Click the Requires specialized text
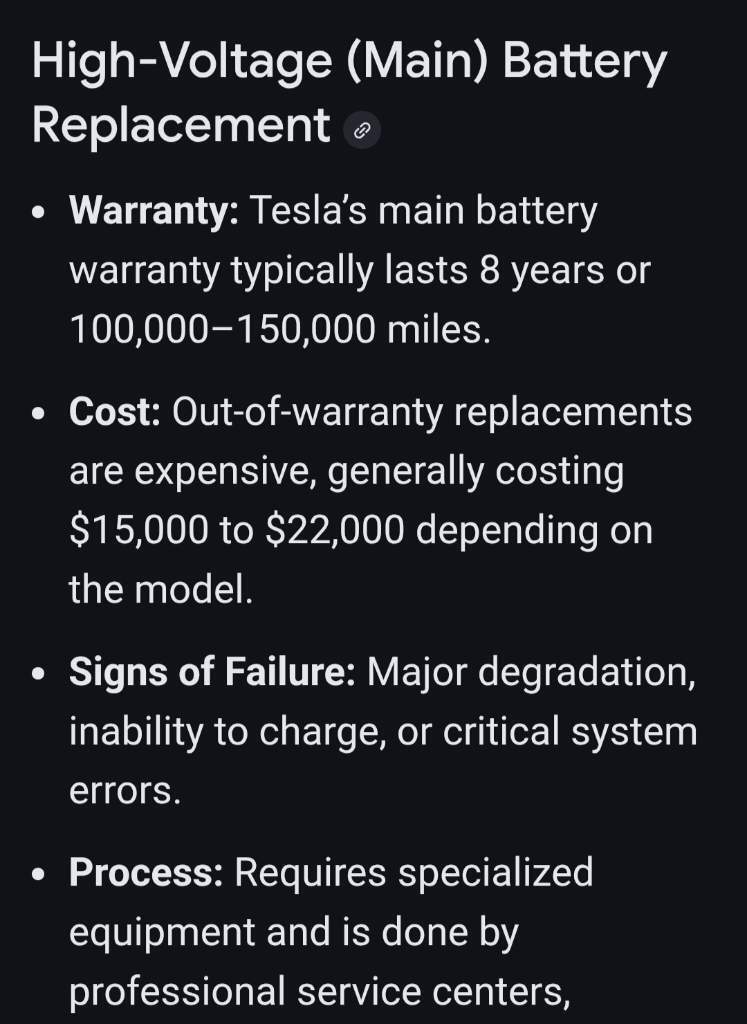 (x=413, y=872)
